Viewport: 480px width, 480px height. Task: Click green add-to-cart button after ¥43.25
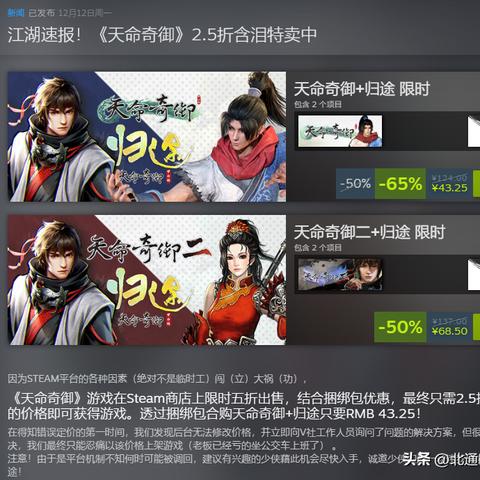pos(476,184)
